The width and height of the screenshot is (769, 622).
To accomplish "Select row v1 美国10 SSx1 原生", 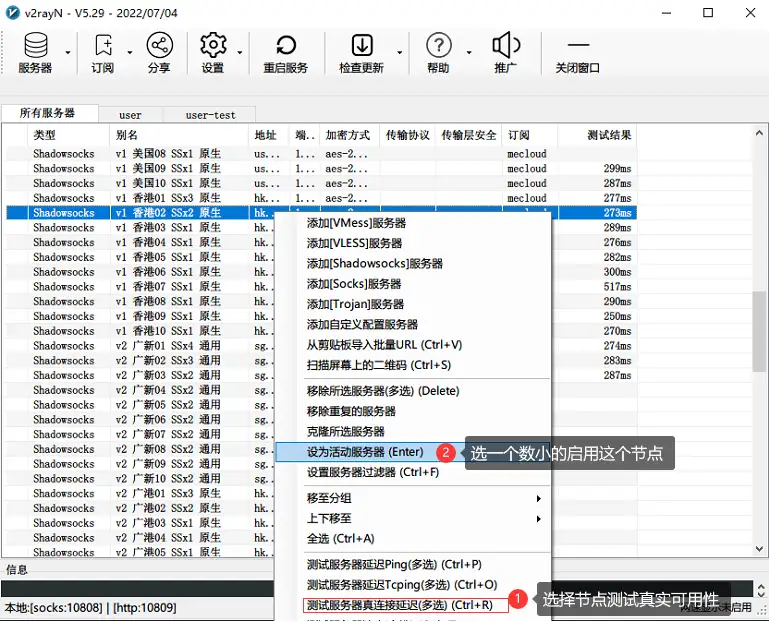I will point(321,183).
